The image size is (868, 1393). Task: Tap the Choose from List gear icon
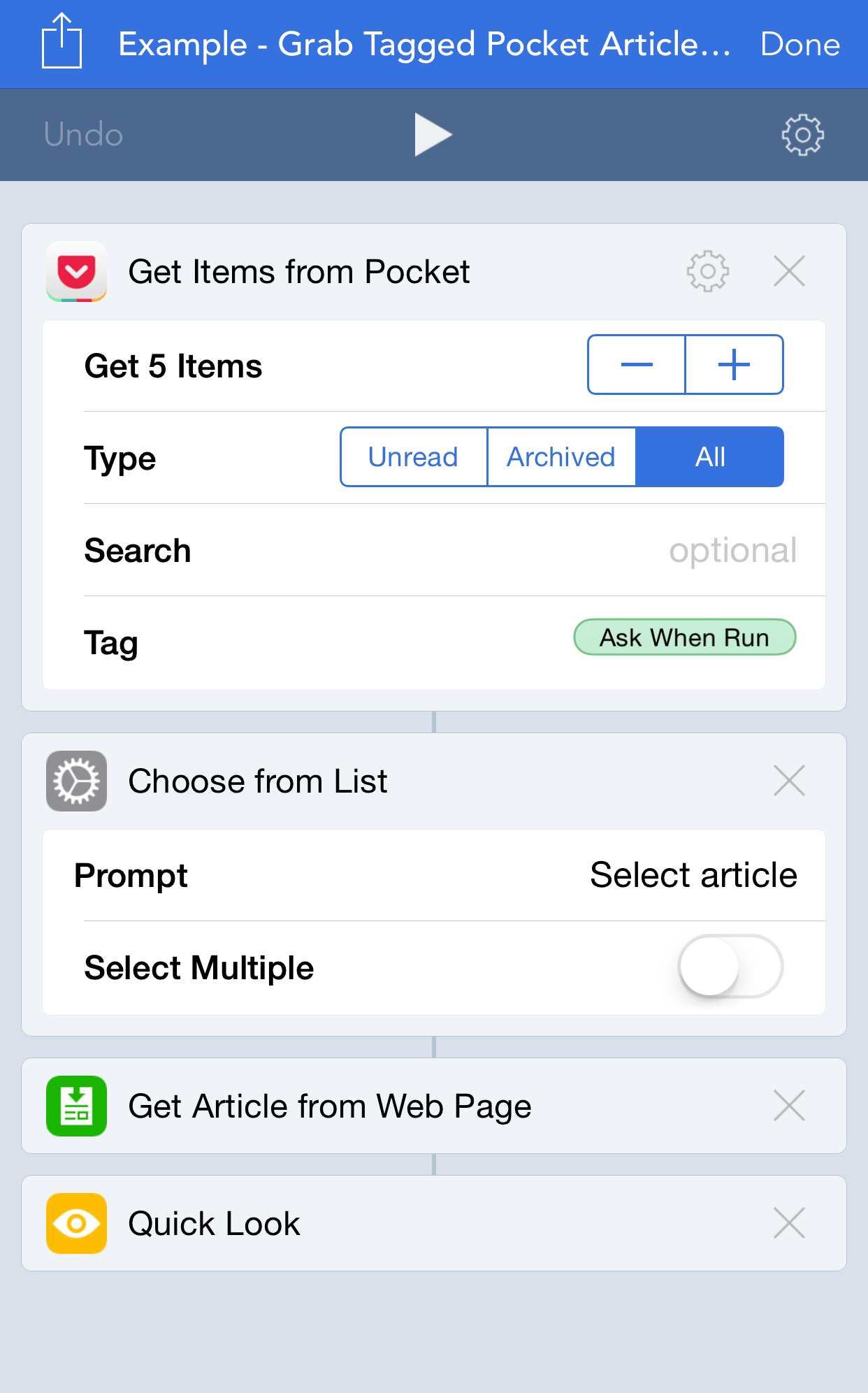[76, 781]
